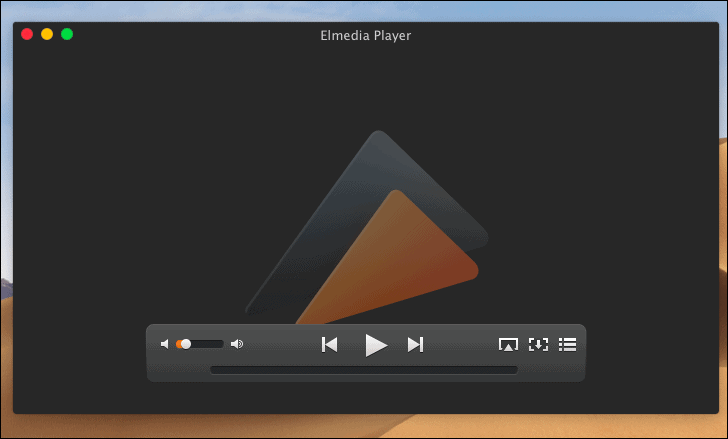Skip to the next track
Viewport: 728px width, 439px height.
(x=415, y=345)
